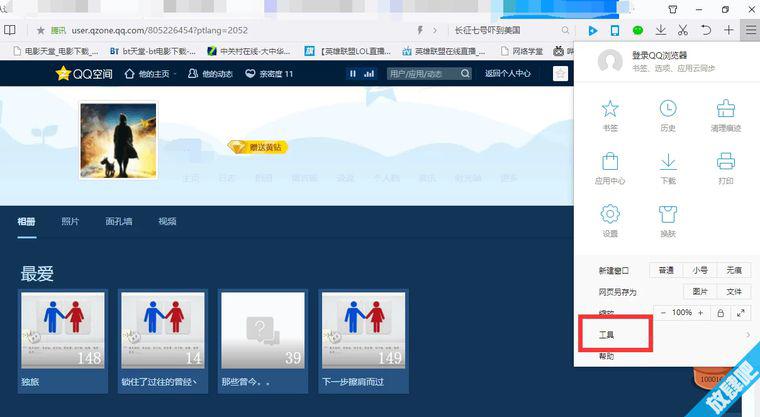Click the favorite star beside address bar
The width and height of the screenshot is (760, 417).
click(41, 30)
